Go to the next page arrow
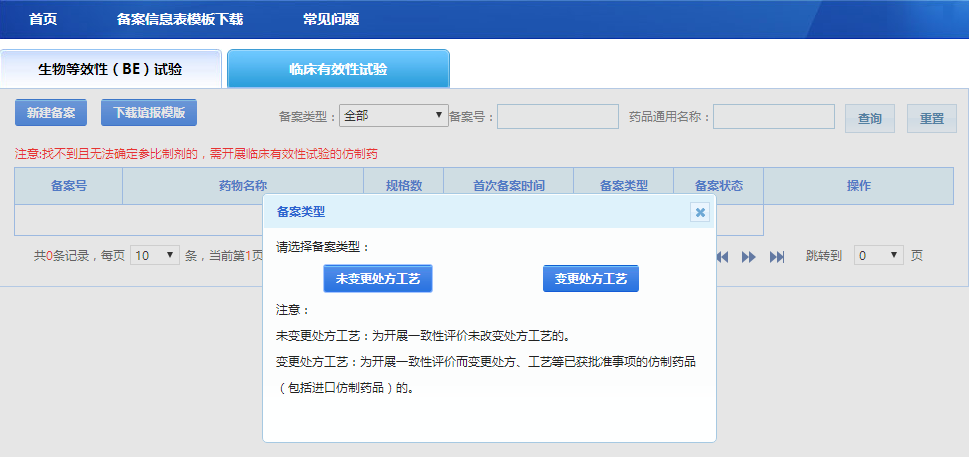This screenshot has width=969, height=457. click(748, 257)
